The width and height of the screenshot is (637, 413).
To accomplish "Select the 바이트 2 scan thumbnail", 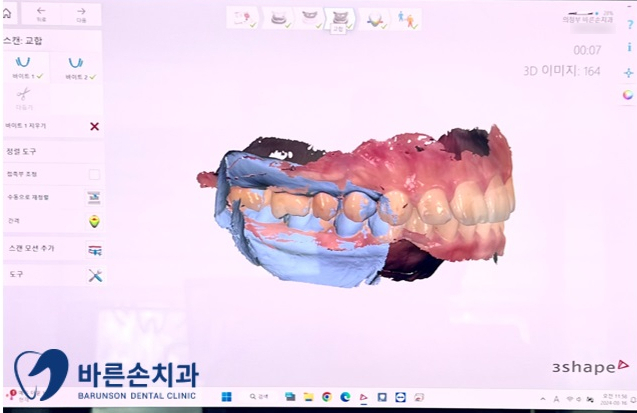I will click(76, 67).
